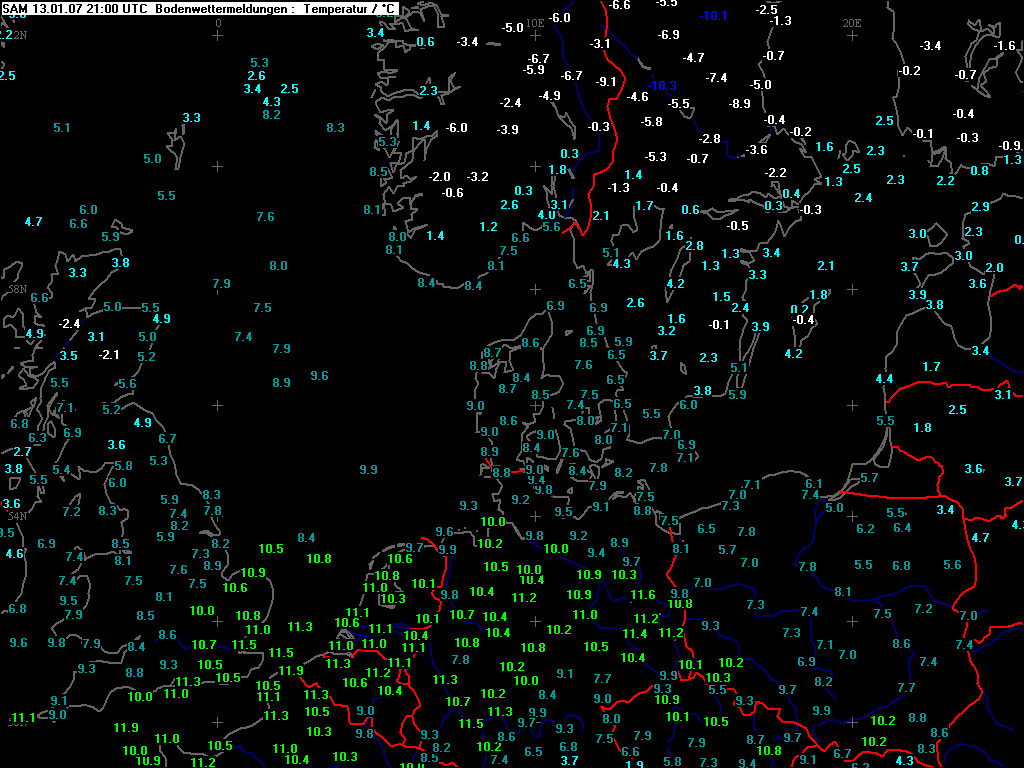1024x768 pixels.
Task: Select the -1.6 reading near top right
Action: pos(1004,46)
